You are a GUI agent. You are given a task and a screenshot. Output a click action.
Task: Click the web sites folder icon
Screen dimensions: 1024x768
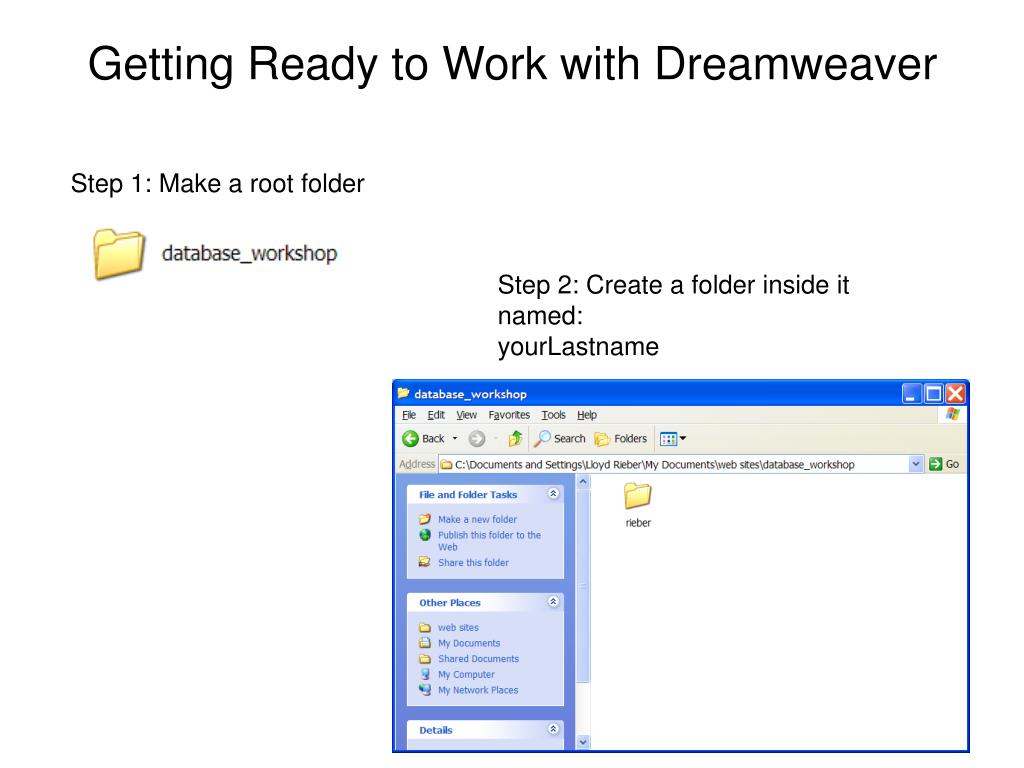(425, 628)
